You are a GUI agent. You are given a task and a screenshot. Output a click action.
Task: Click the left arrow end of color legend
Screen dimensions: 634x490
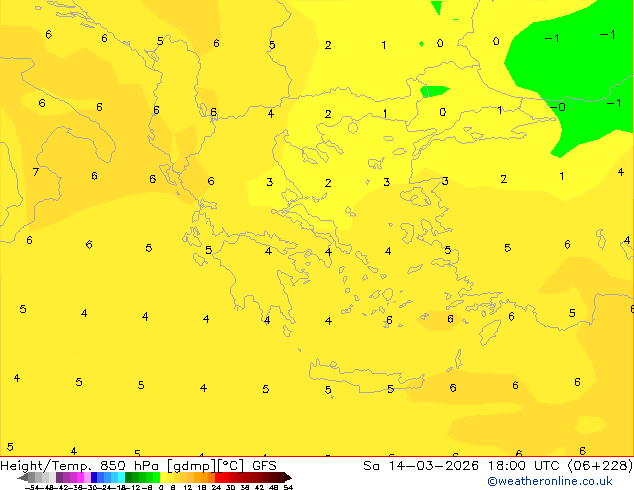click(x=22, y=477)
